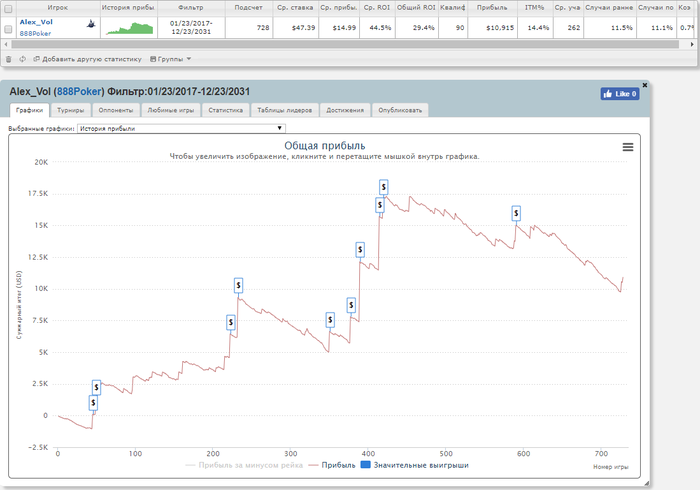The height and width of the screenshot is (490, 700).
Task: Toggle the Прибыль legend series
Action: coord(332,465)
